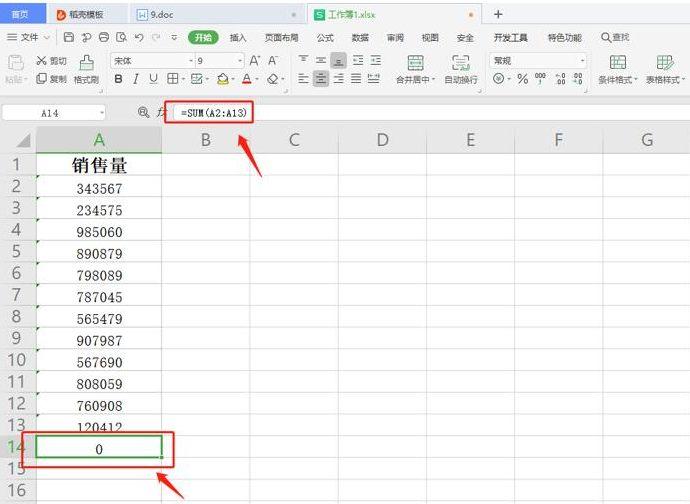Open the File (文件) menu
This screenshot has width=690, height=504.
tap(29, 37)
